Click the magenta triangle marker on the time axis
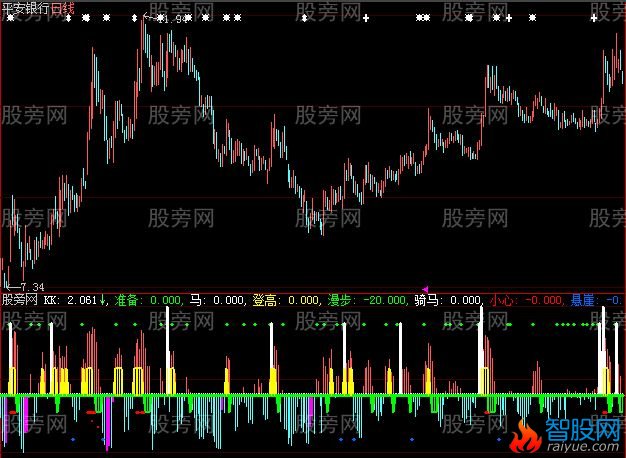626x458 pixels. click(x=425, y=289)
